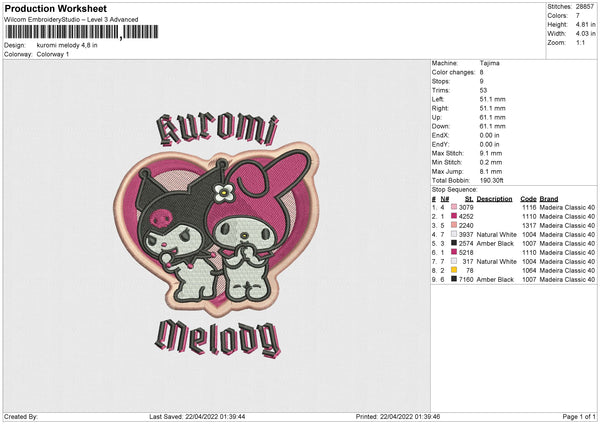Screen dimensions: 600x424
Task: Click the magenta swatch in stop 2
Action: click(x=454, y=216)
